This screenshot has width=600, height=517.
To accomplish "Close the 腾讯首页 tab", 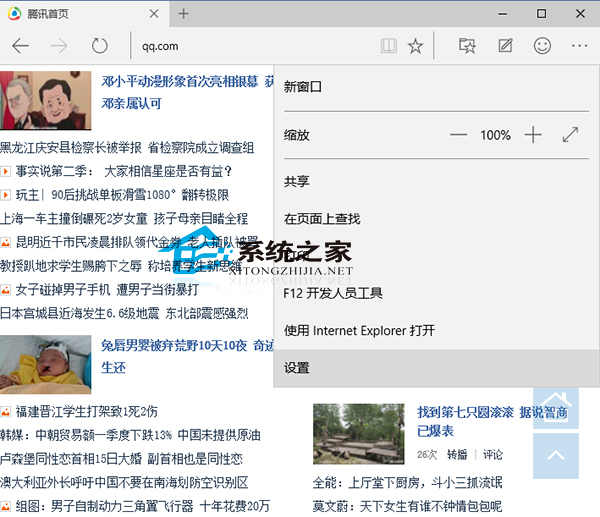I will pos(154,14).
